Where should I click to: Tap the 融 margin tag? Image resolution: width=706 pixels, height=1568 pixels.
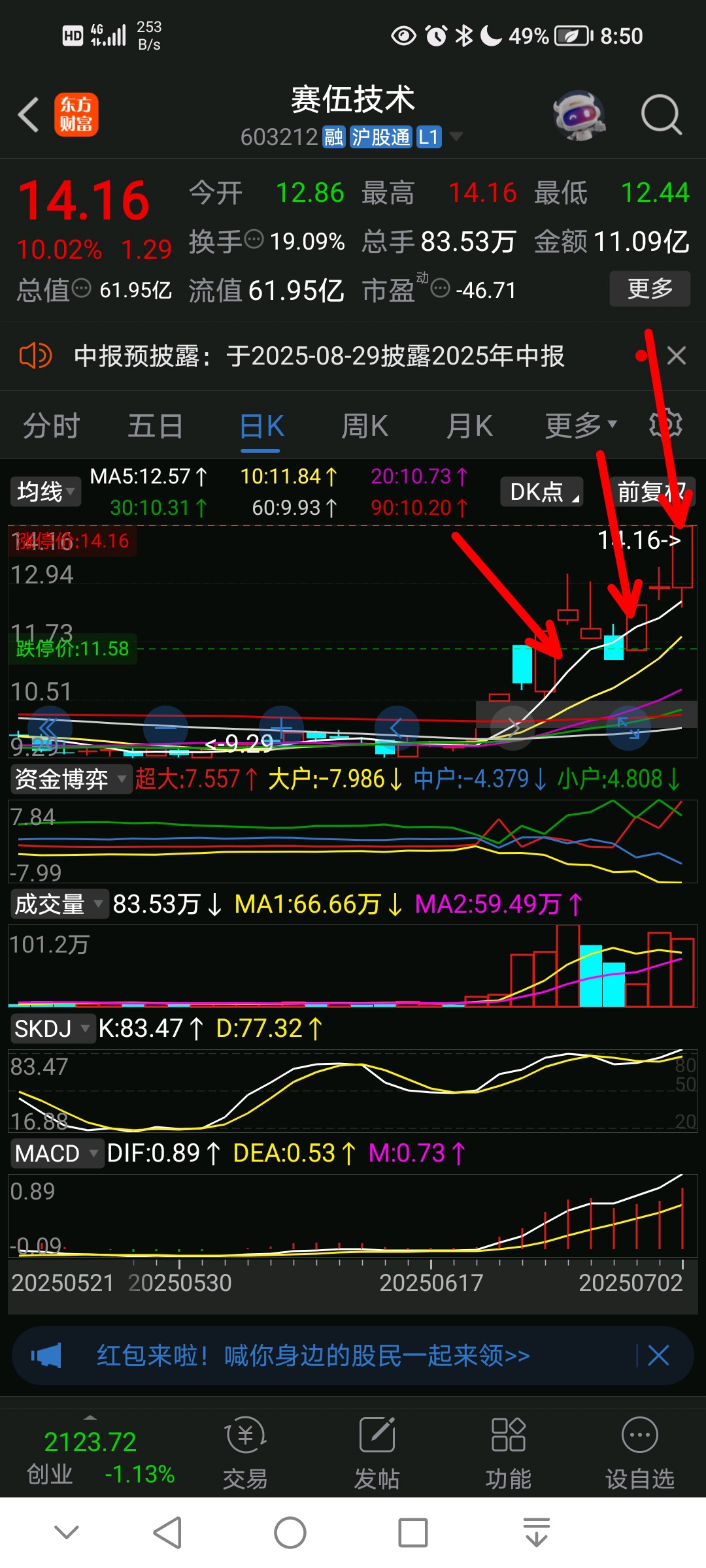(x=334, y=137)
